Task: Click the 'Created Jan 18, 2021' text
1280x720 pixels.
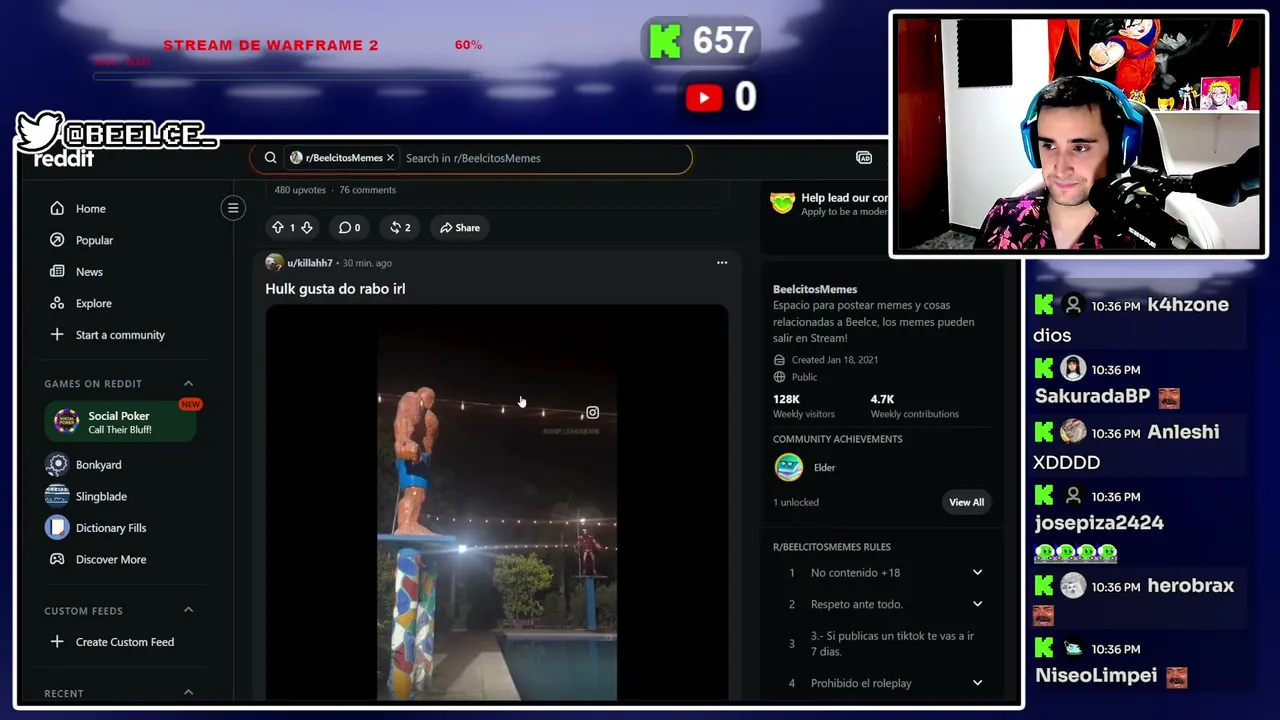Action: tap(835, 360)
